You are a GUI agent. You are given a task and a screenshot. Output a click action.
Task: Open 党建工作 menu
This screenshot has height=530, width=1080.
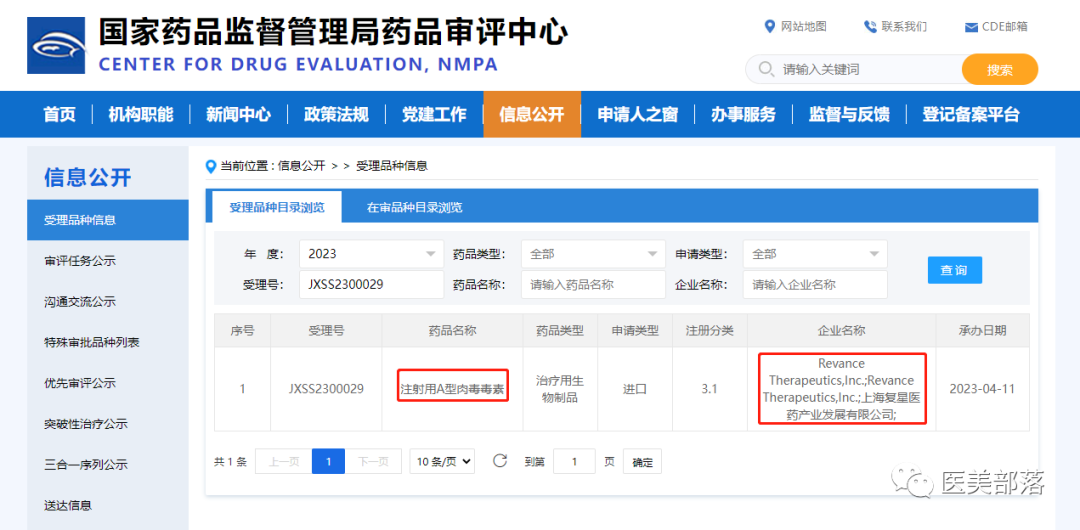[434, 114]
